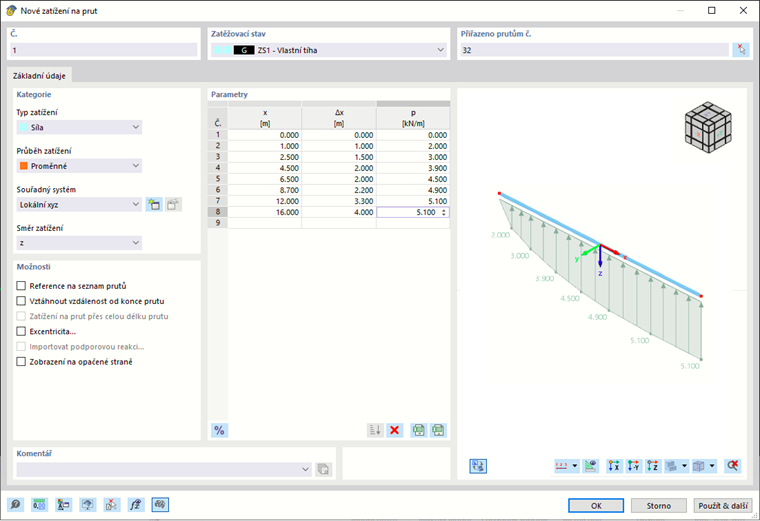The image size is (760, 521).
Task: Select the x cell 1.000 in row 2
Action: coord(265,146)
